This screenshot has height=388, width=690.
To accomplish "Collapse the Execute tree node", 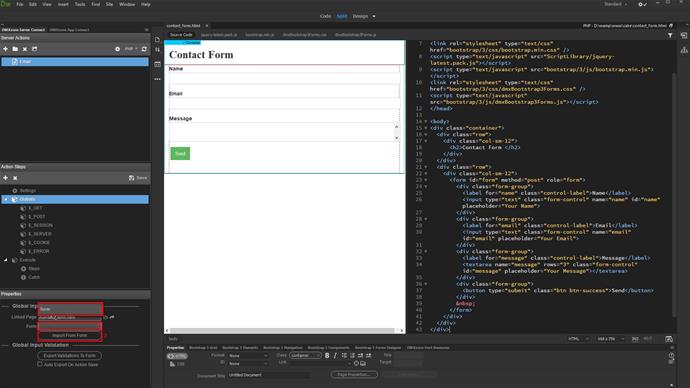I will (x=6, y=260).
